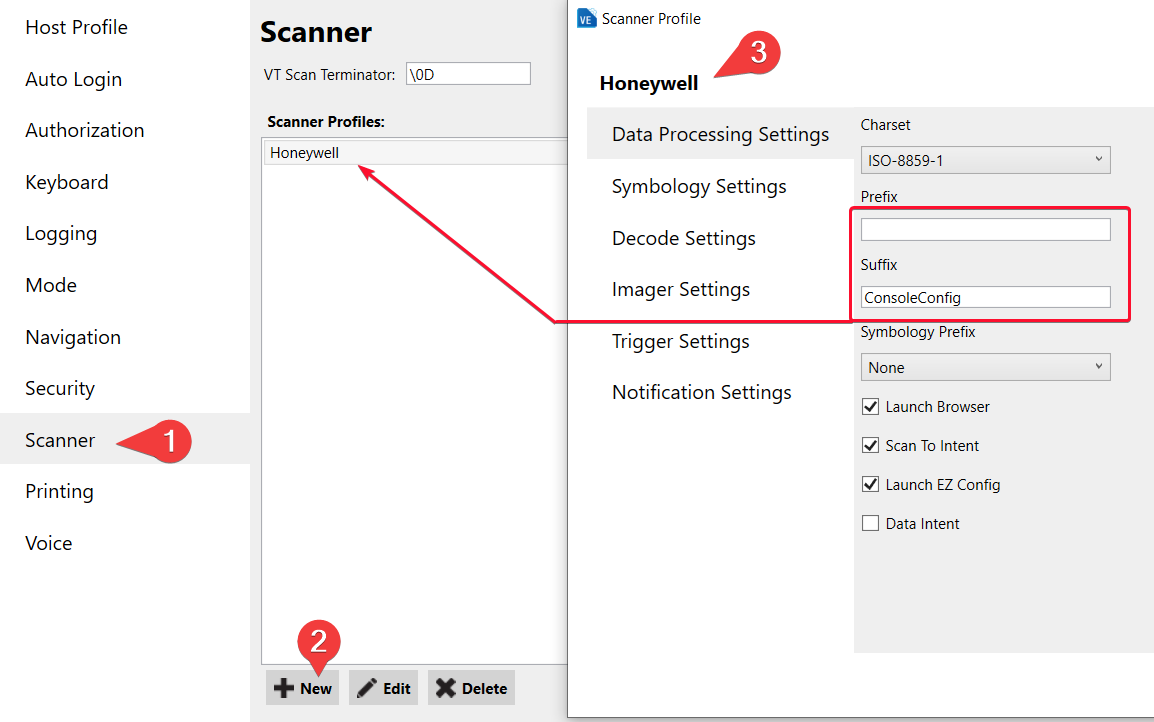Uncheck Scan To Intent

pyautogui.click(x=870, y=445)
